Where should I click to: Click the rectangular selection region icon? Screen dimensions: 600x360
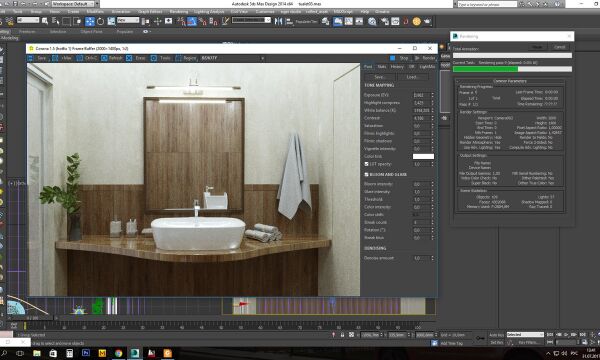click(66, 21)
